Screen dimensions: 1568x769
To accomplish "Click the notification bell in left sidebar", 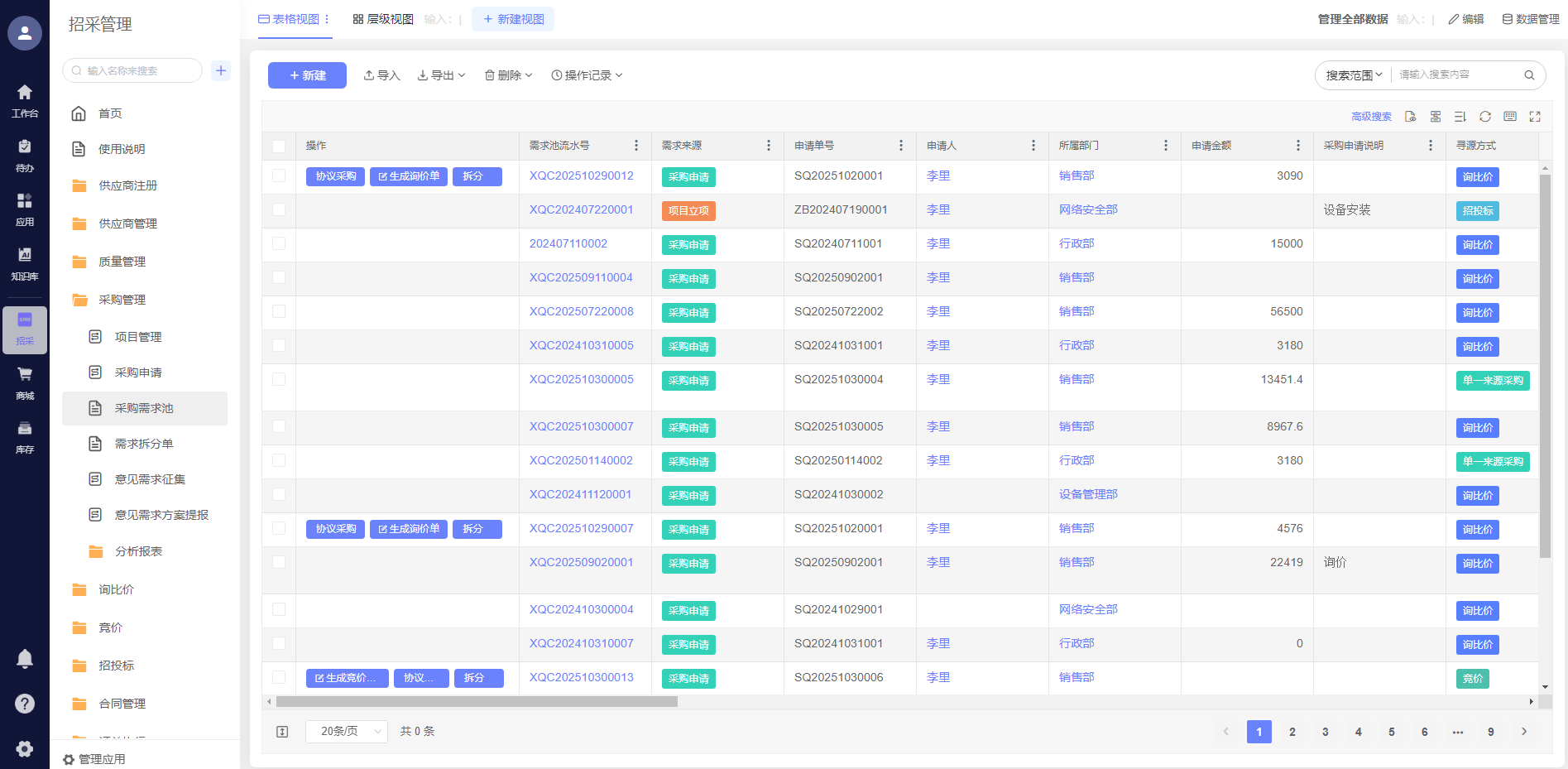I will pyautogui.click(x=25, y=659).
